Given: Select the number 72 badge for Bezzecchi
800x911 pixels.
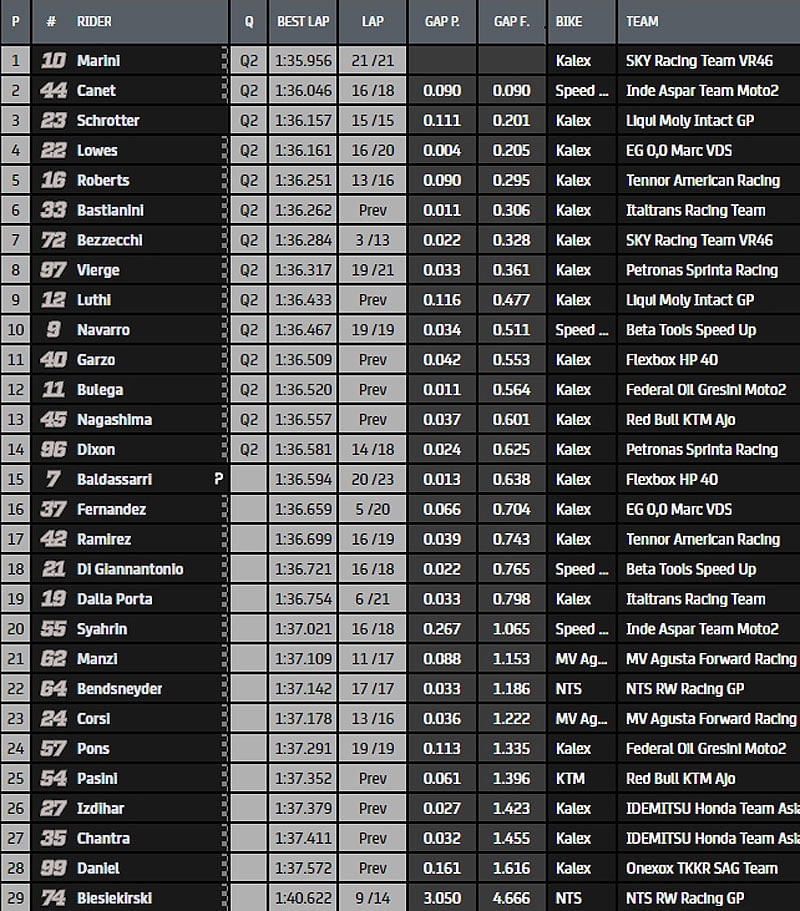Looking at the screenshot, I should coord(53,241).
